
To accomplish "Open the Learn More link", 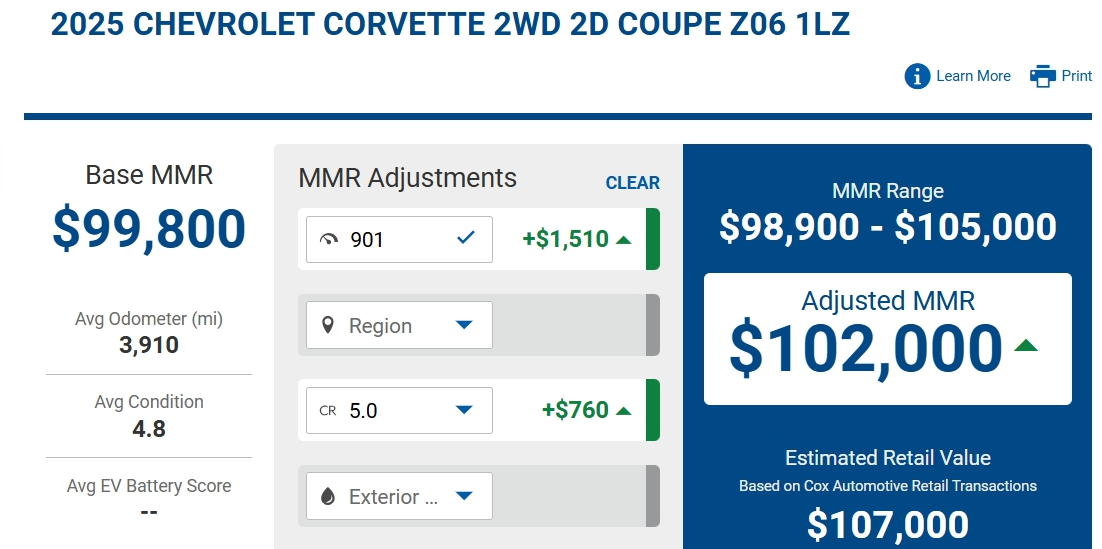I will coord(973,76).
